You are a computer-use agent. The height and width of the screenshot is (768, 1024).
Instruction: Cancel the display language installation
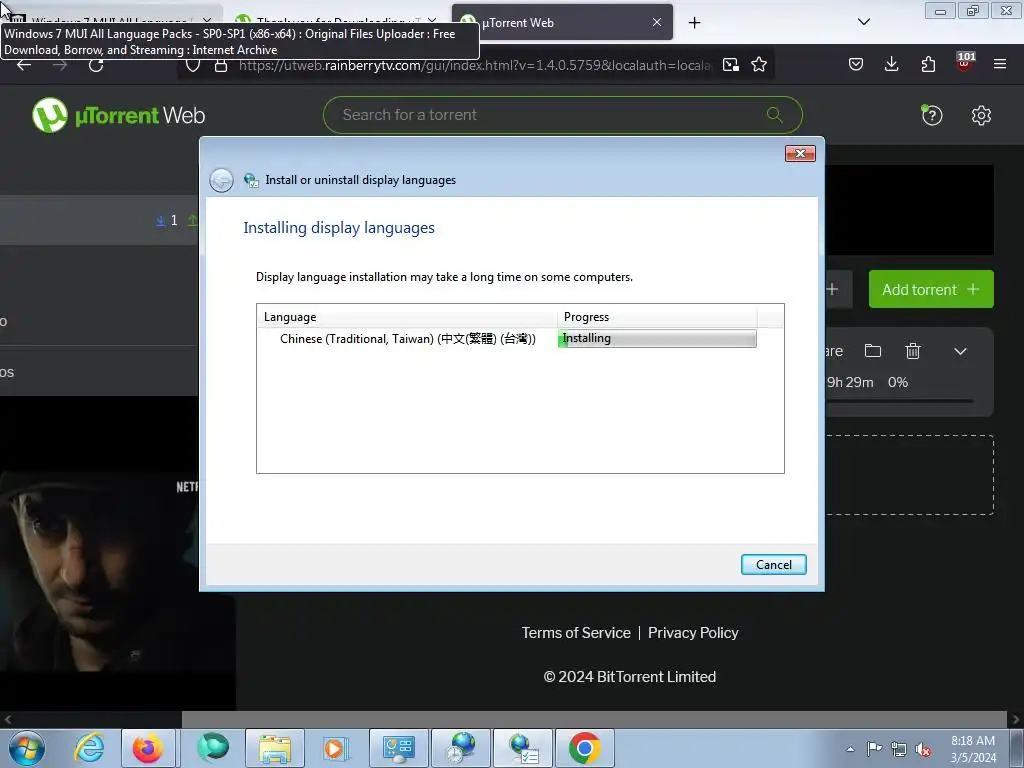(x=773, y=565)
